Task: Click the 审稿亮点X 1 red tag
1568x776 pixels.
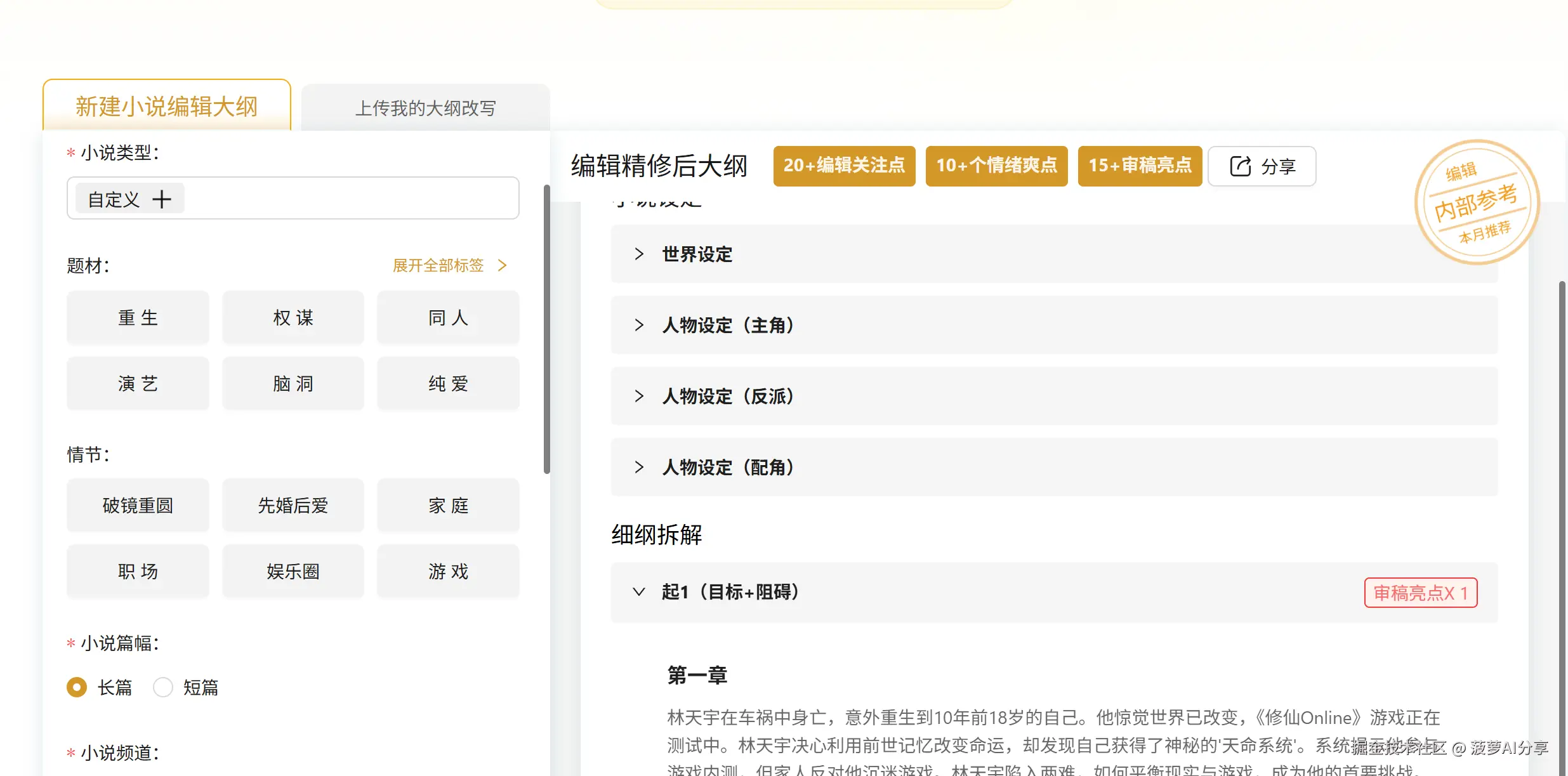Action: (1420, 593)
